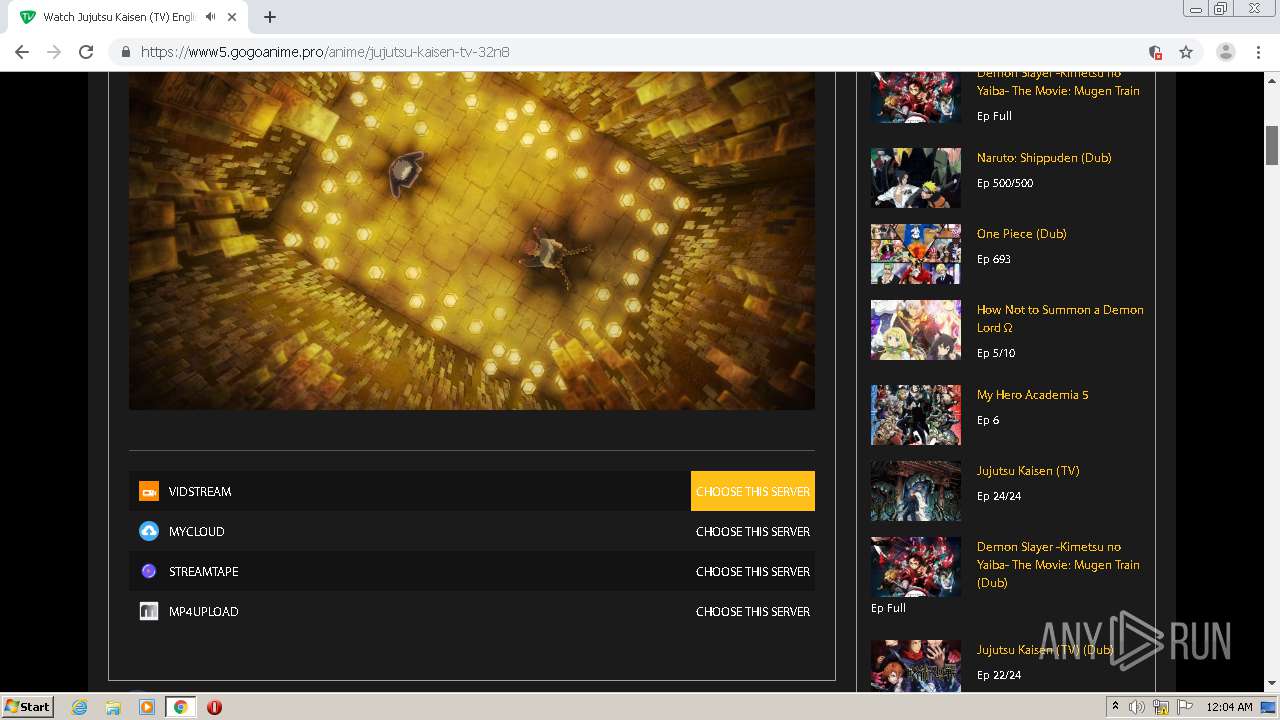Open One Piece (Dub) link
1280x720 pixels.
tap(1022, 233)
